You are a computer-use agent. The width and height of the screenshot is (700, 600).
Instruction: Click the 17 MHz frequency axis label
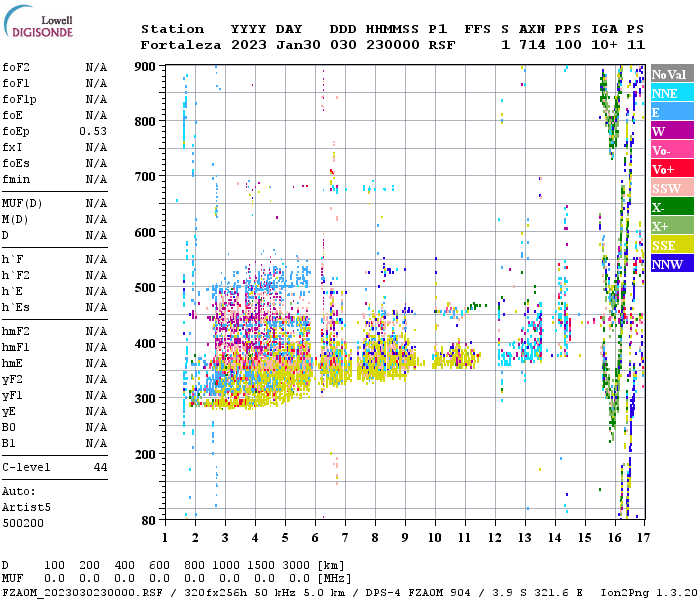point(643,538)
